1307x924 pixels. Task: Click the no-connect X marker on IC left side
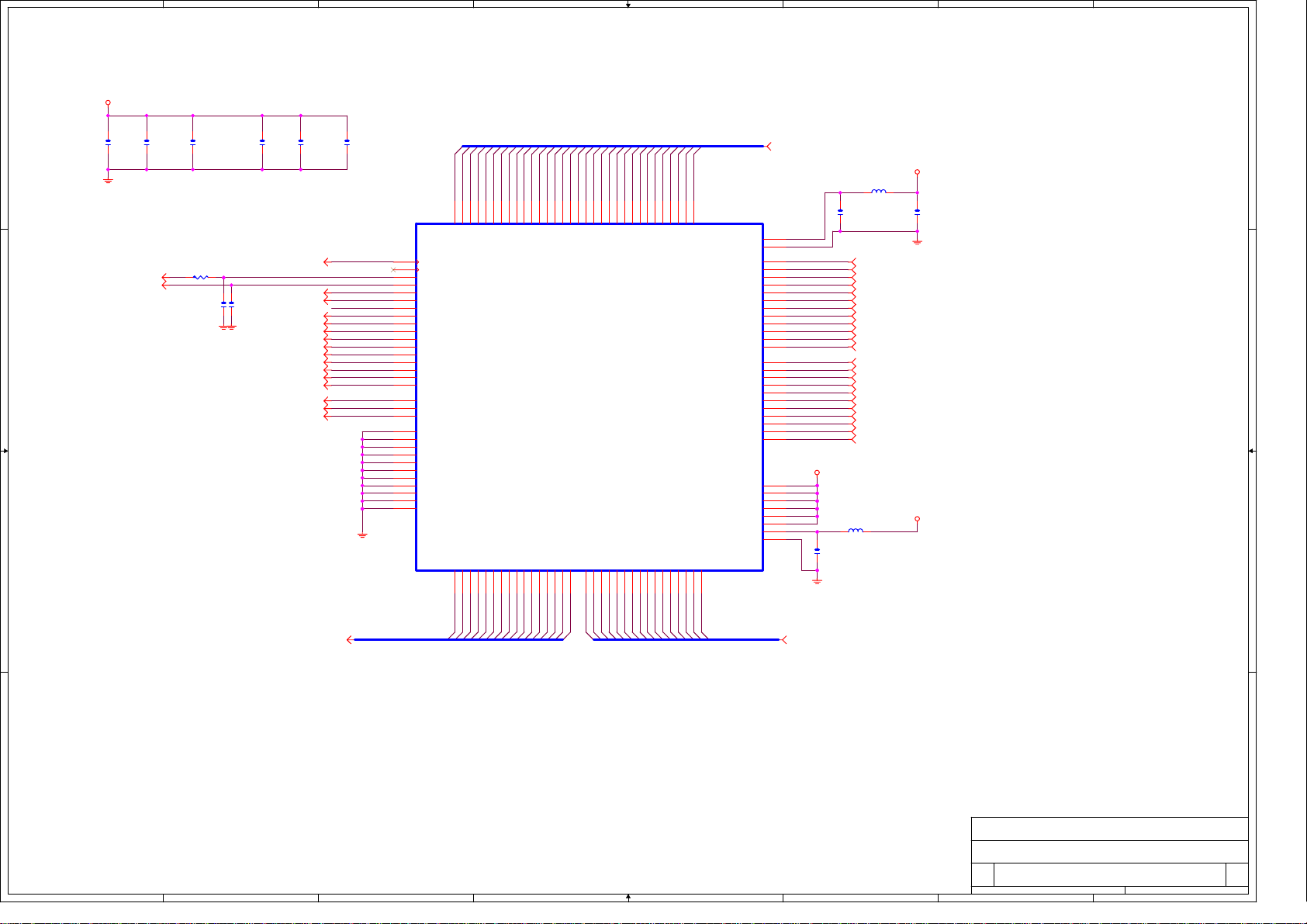pos(394,270)
